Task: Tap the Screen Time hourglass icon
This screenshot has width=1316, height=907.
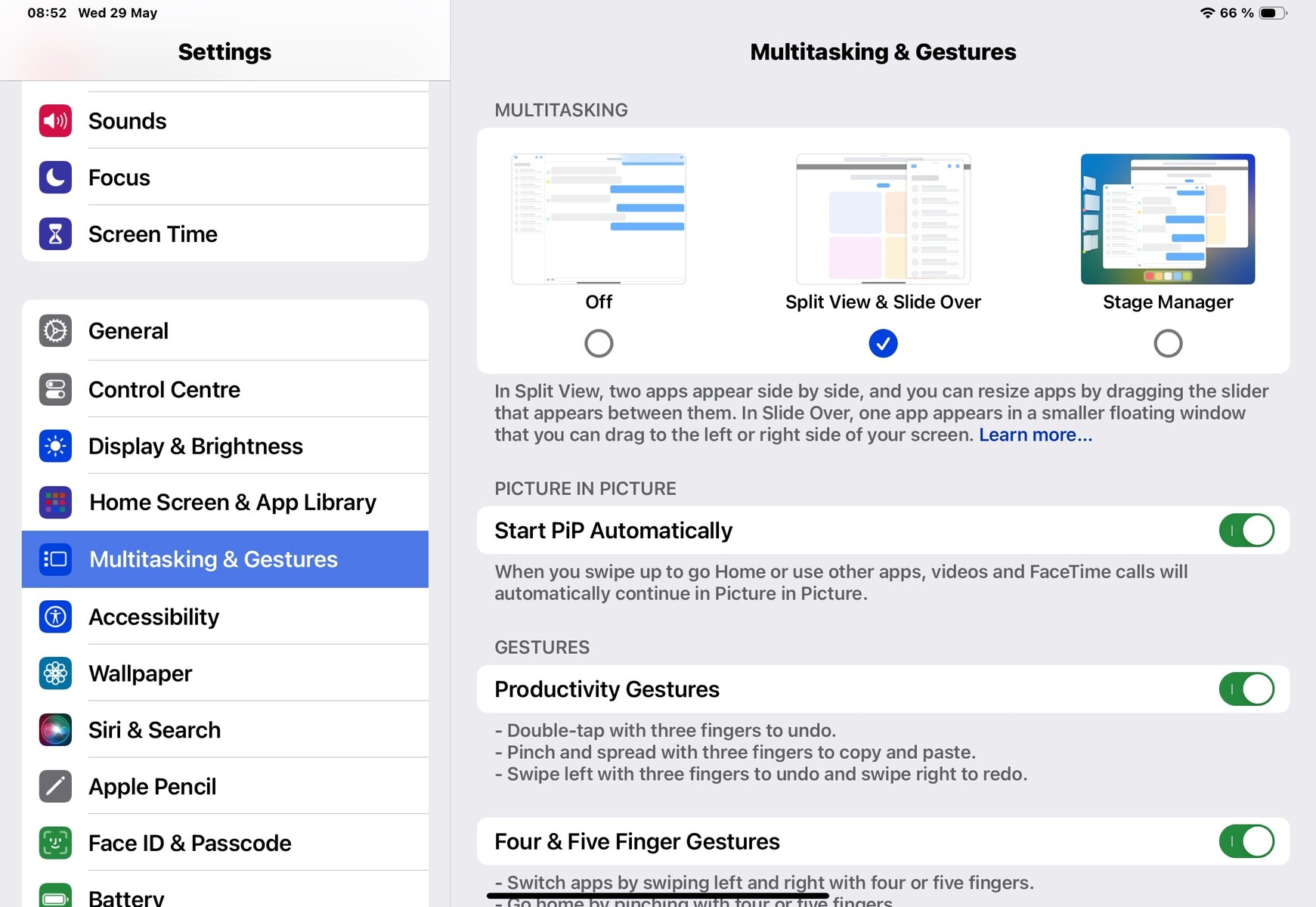Action: click(55, 234)
